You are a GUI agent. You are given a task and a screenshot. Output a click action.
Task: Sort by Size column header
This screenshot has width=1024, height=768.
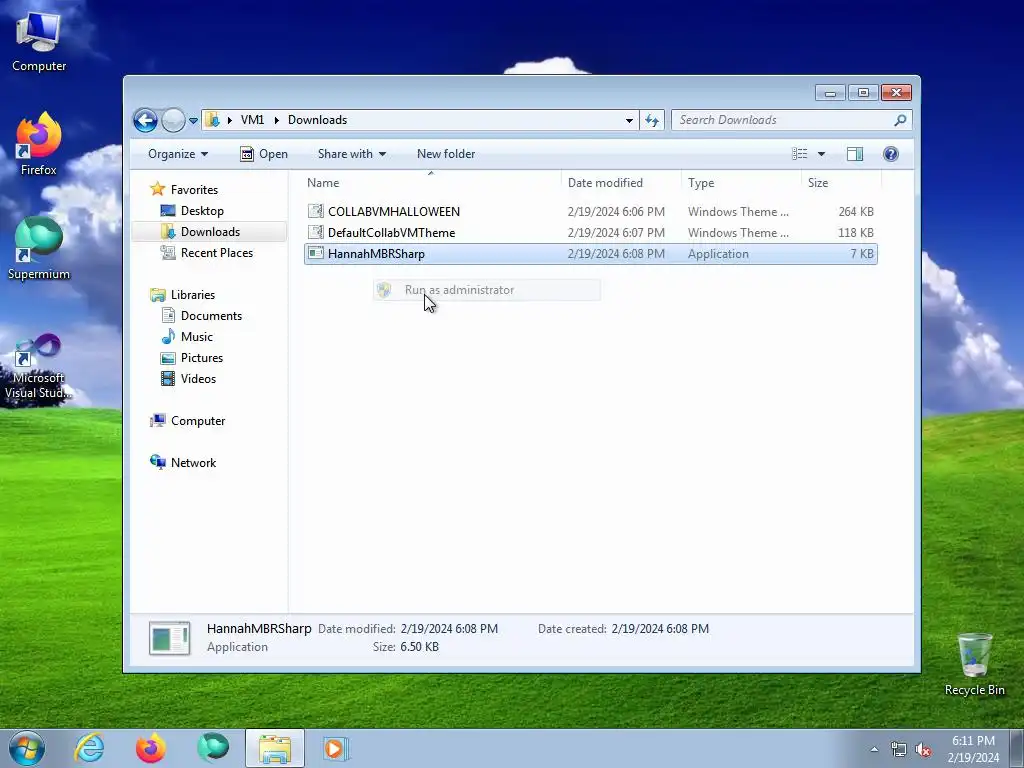tap(841, 183)
